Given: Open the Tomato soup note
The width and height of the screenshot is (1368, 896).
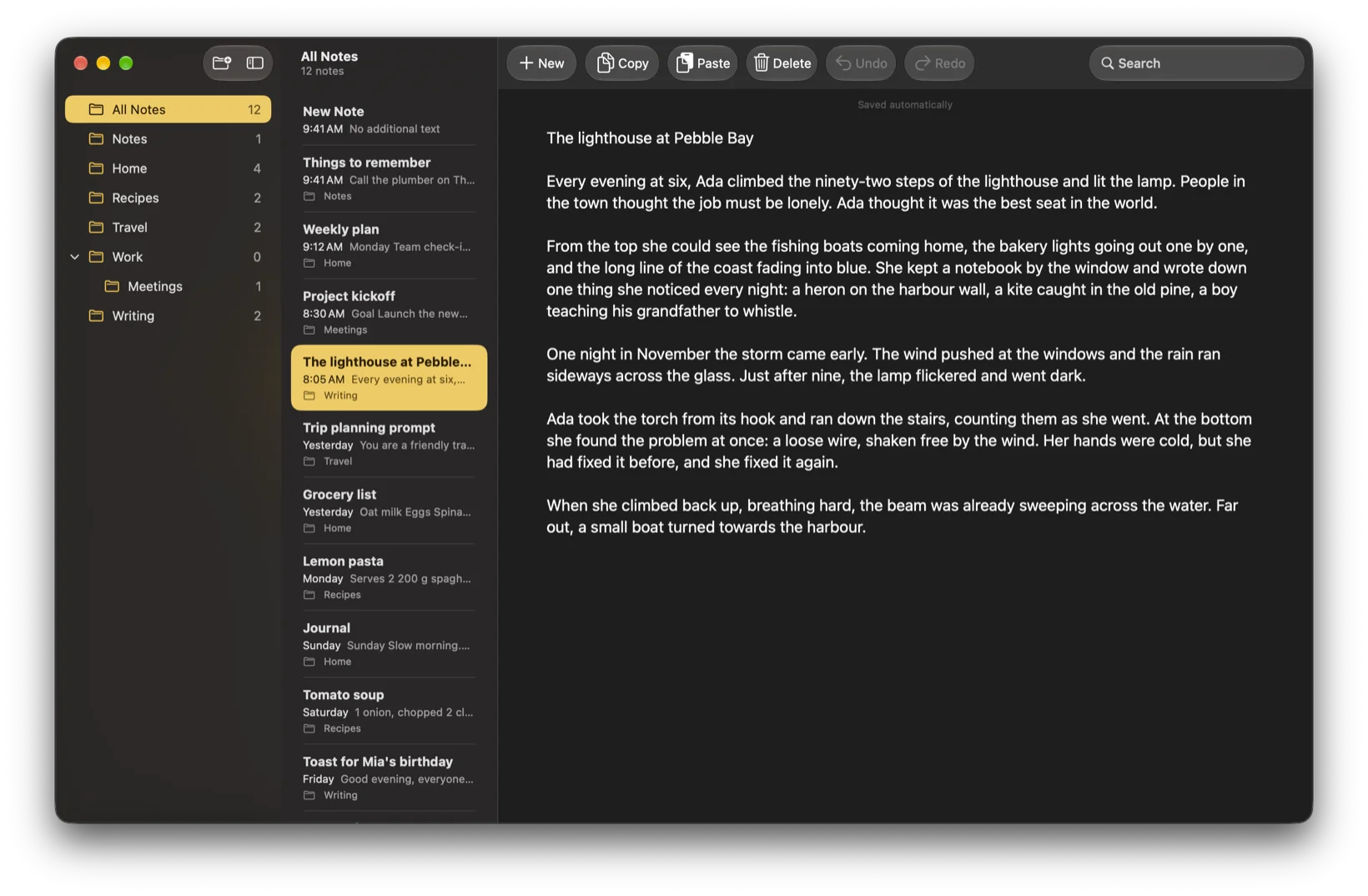Looking at the screenshot, I should pos(390,711).
